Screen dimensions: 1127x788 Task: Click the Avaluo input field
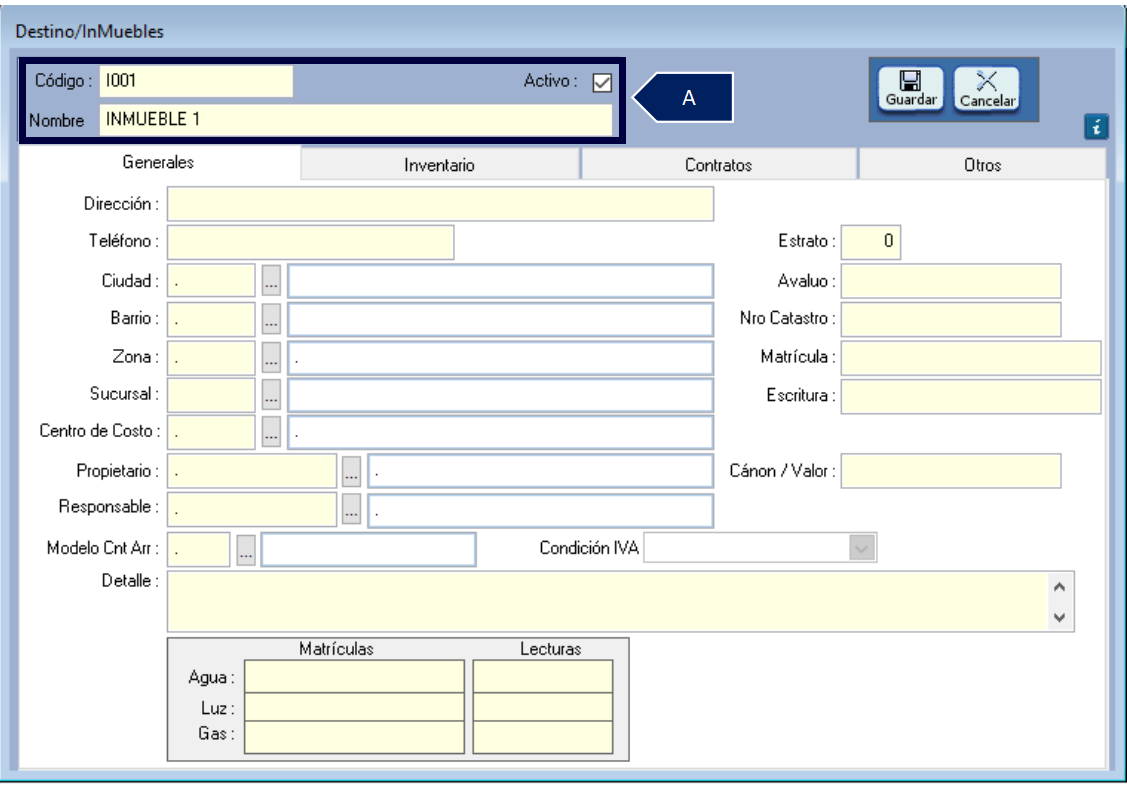pos(951,280)
